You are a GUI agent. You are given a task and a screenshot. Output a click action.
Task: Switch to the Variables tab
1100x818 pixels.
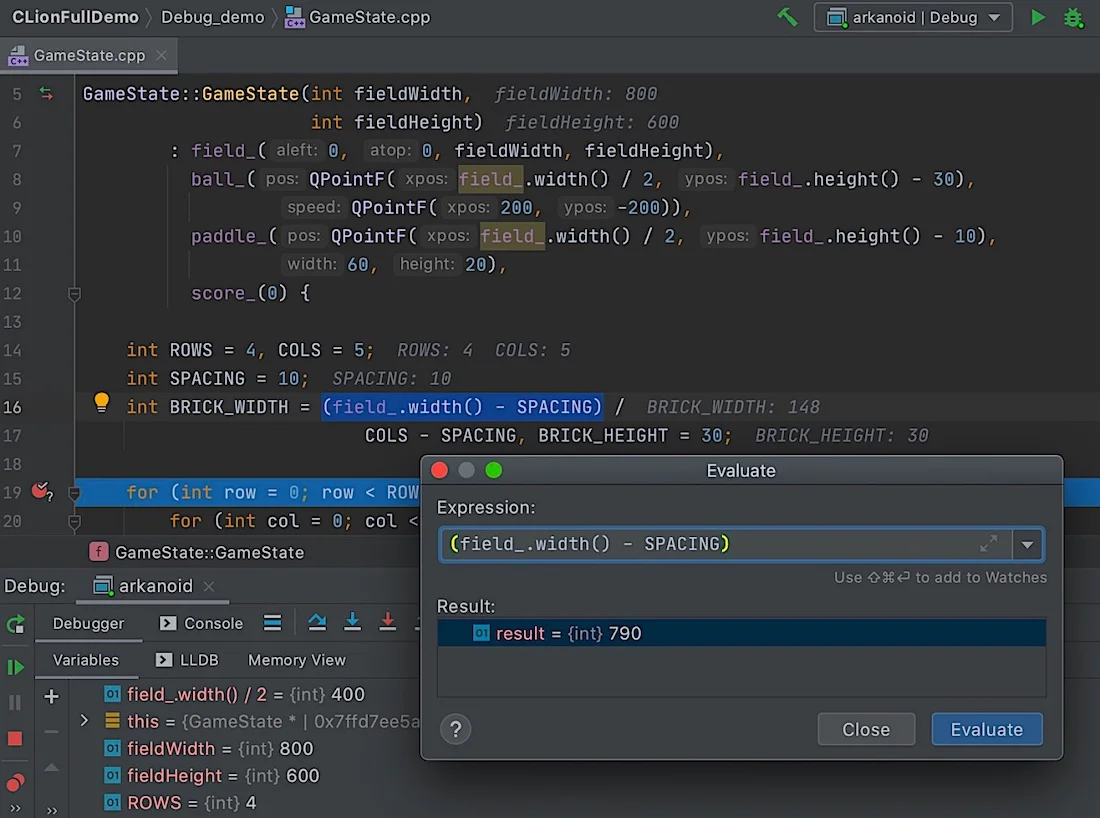(86, 660)
